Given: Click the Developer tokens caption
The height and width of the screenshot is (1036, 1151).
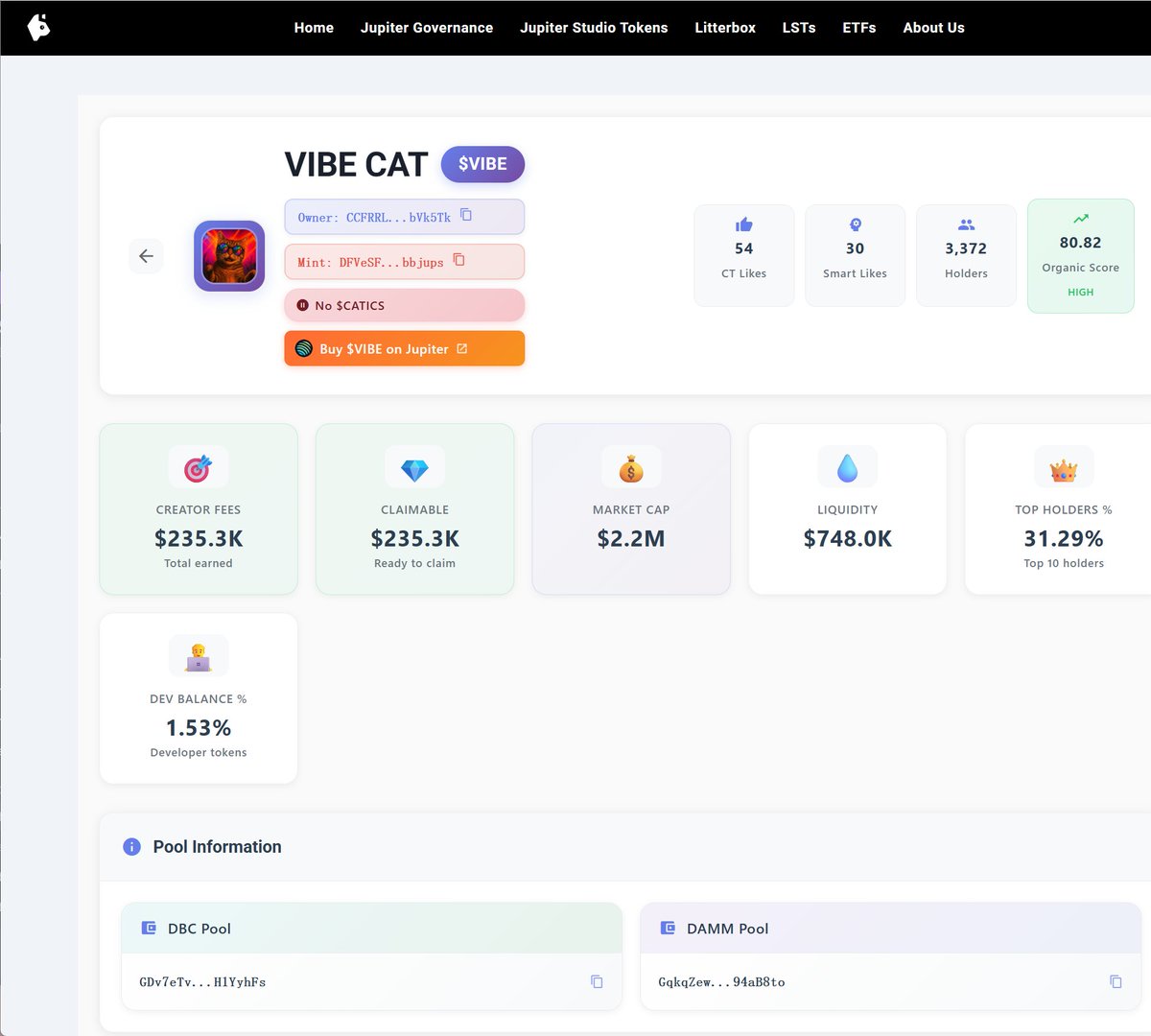Looking at the screenshot, I should click(199, 752).
